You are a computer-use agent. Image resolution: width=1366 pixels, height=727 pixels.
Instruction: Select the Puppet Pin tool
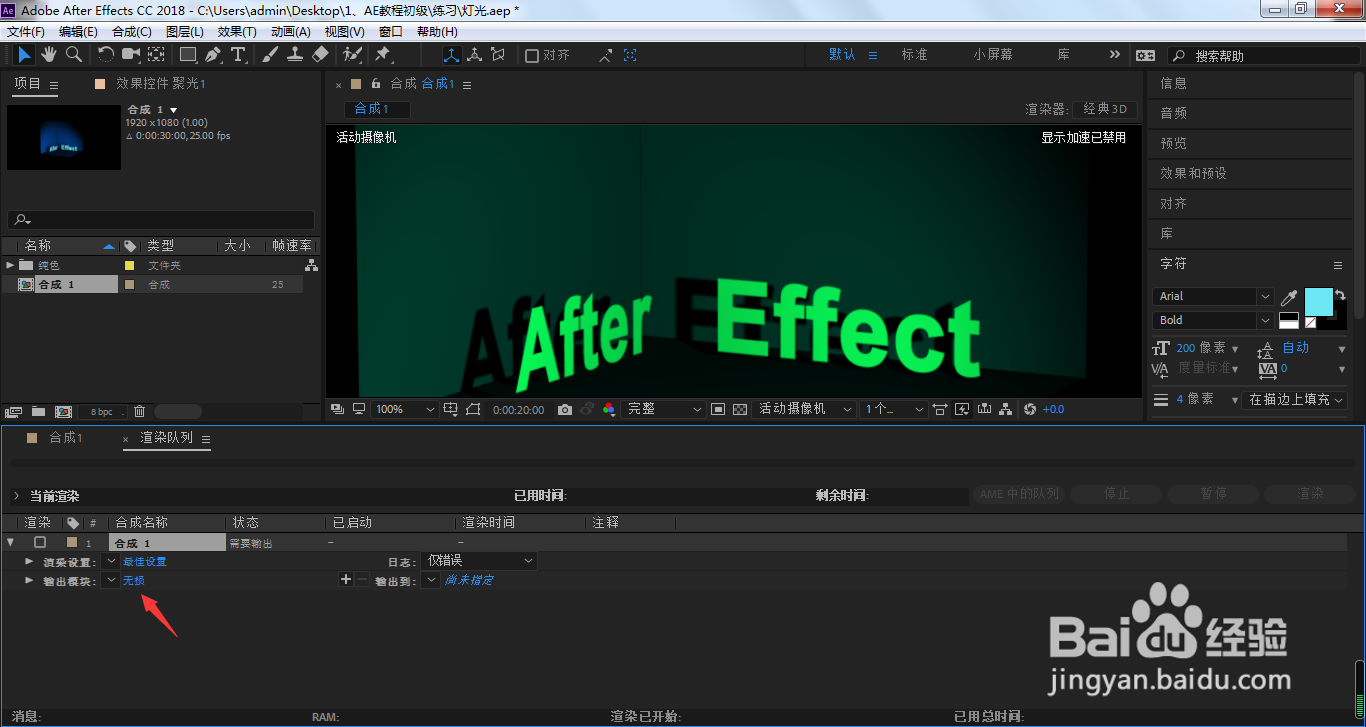click(383, 54)
